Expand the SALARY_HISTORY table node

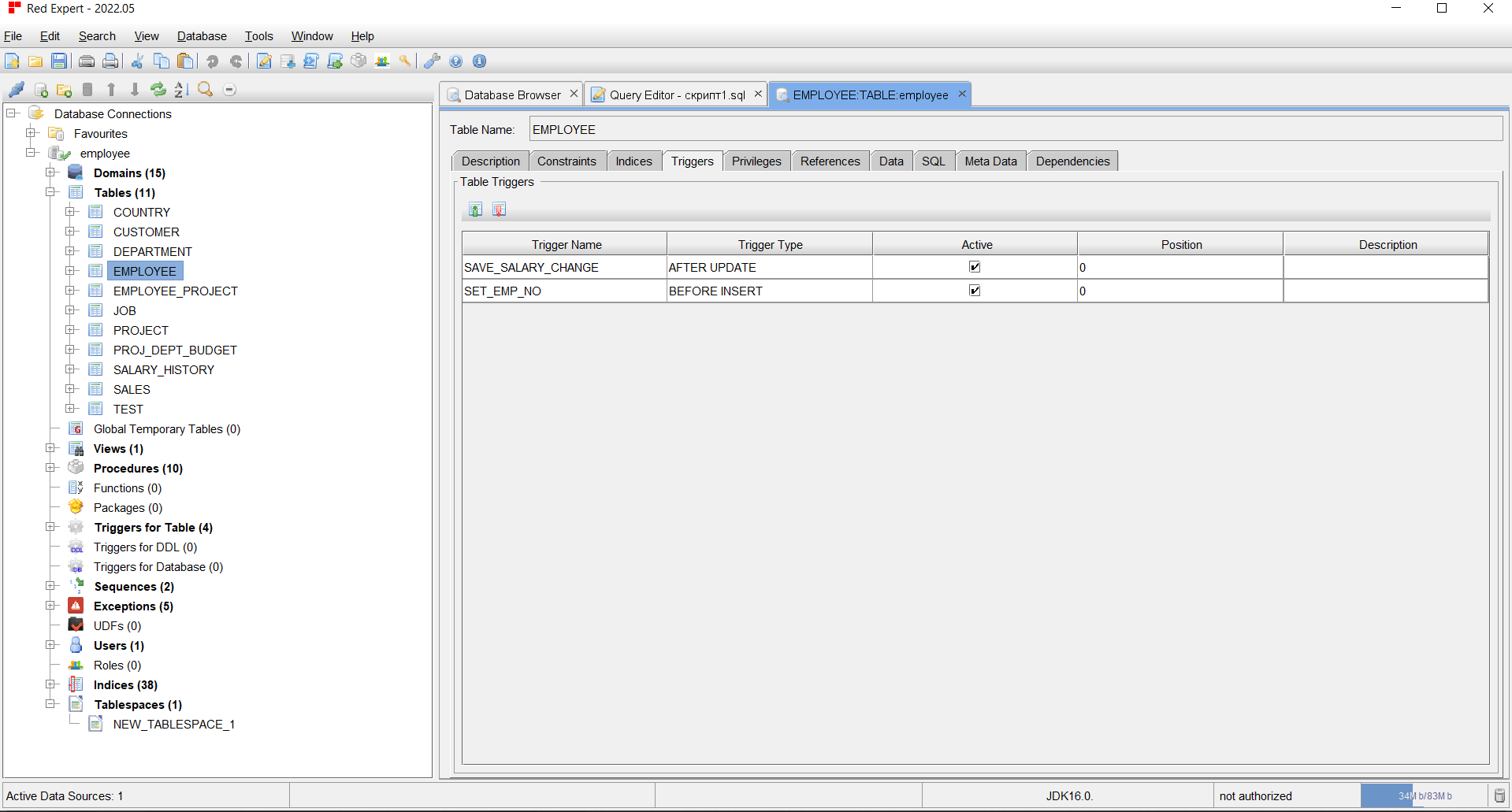[x=71, y=369]
